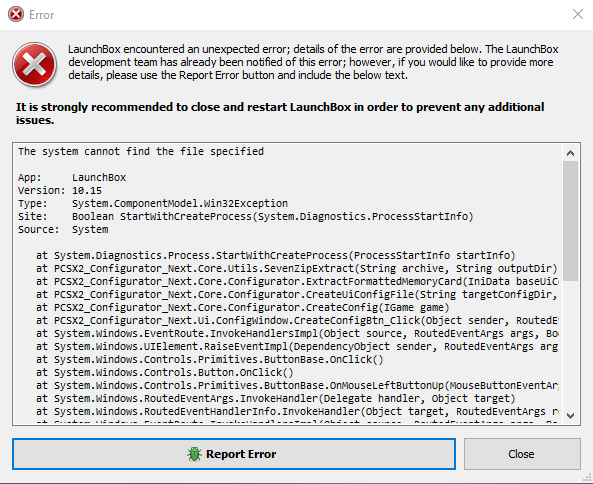Dismiss dialog using title bar X
Viewport: 593px width, 484px height.
(577, 14)
